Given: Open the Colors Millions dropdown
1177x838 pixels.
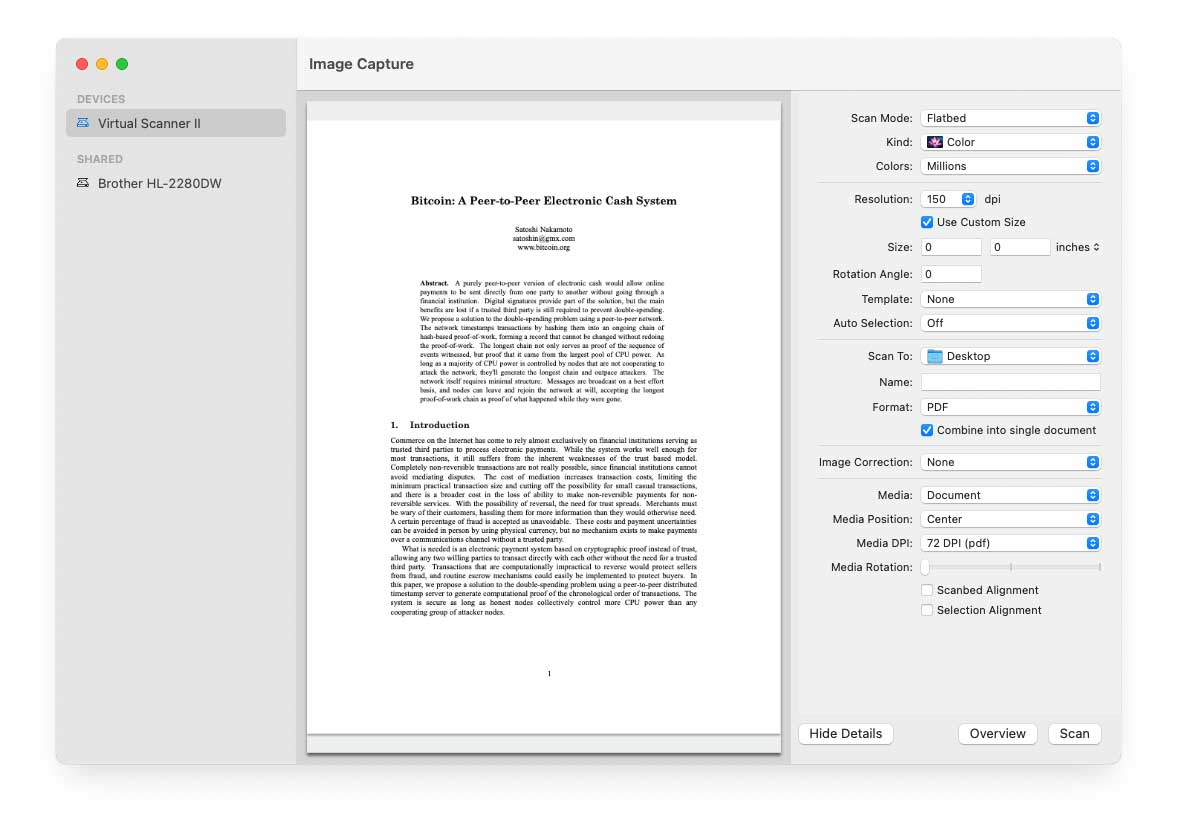Looking at the screenshot, I should click(1010, 166).
